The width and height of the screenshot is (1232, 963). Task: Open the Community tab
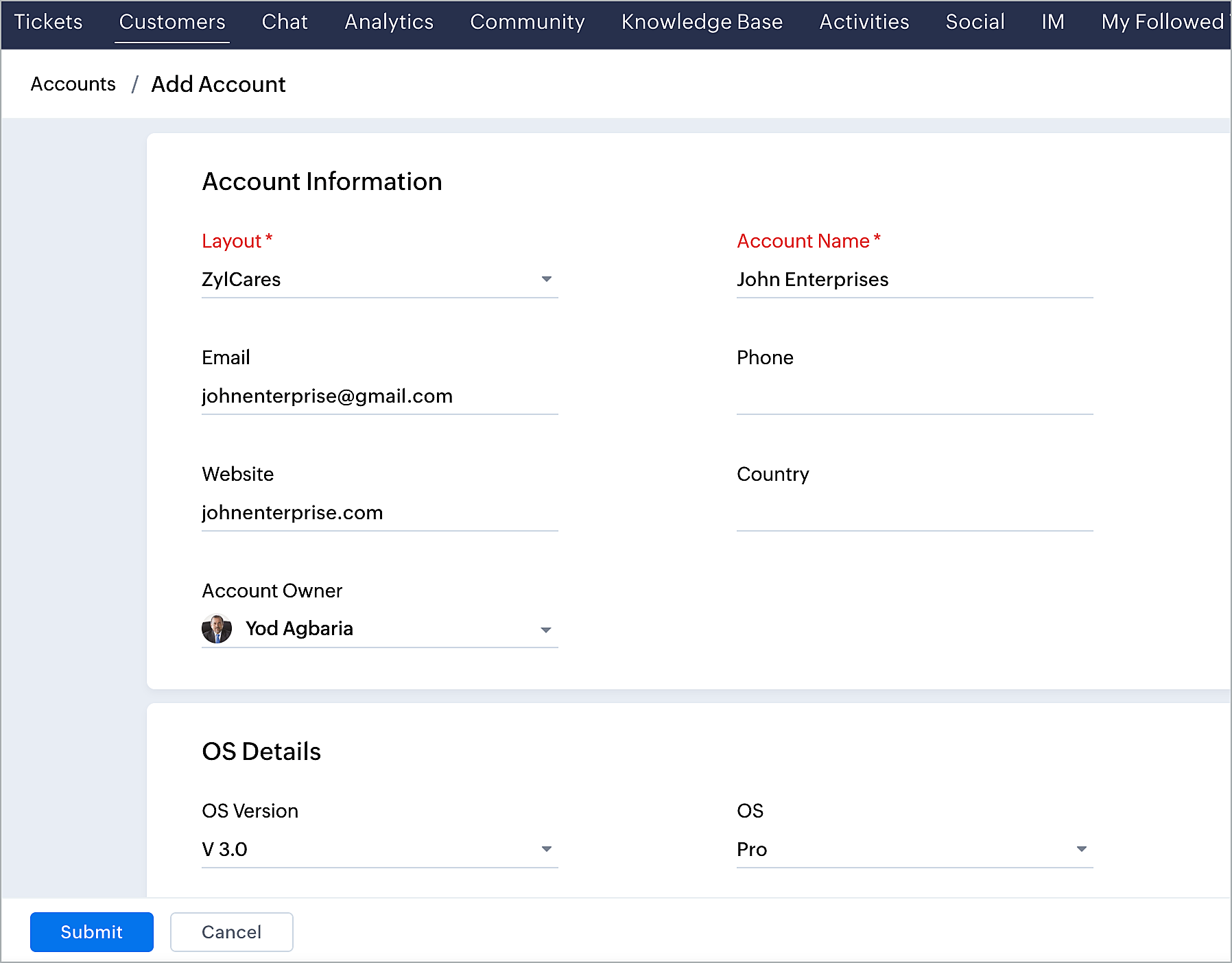click(527, 22)
